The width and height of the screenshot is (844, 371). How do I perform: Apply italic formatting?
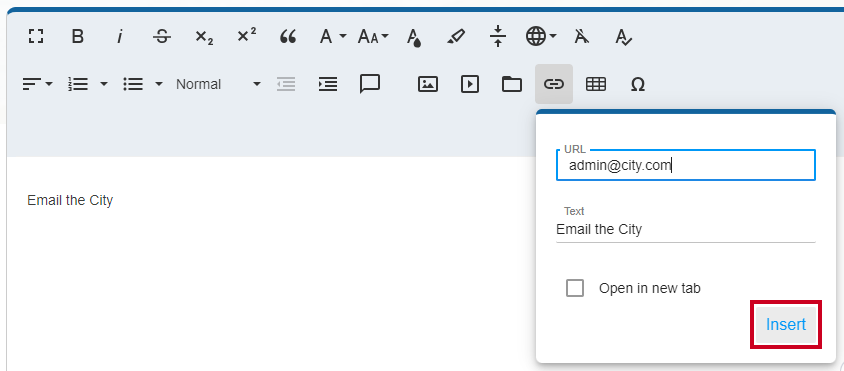click(120, 37)
